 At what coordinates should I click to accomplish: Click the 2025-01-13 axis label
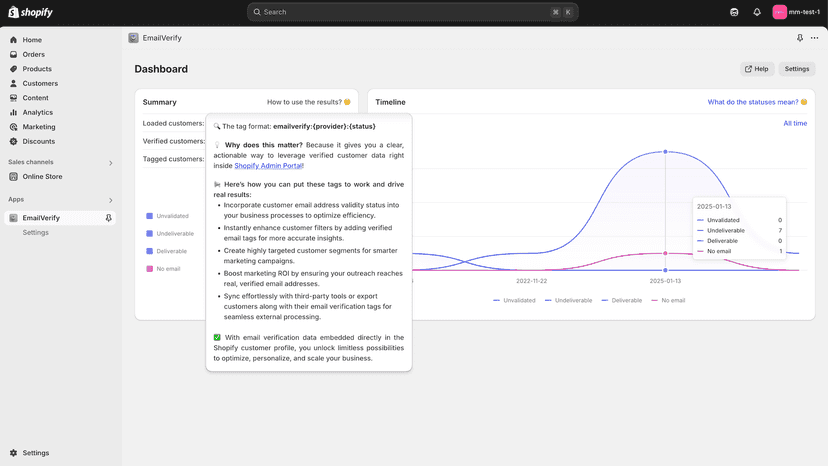(x=665, y=281)
